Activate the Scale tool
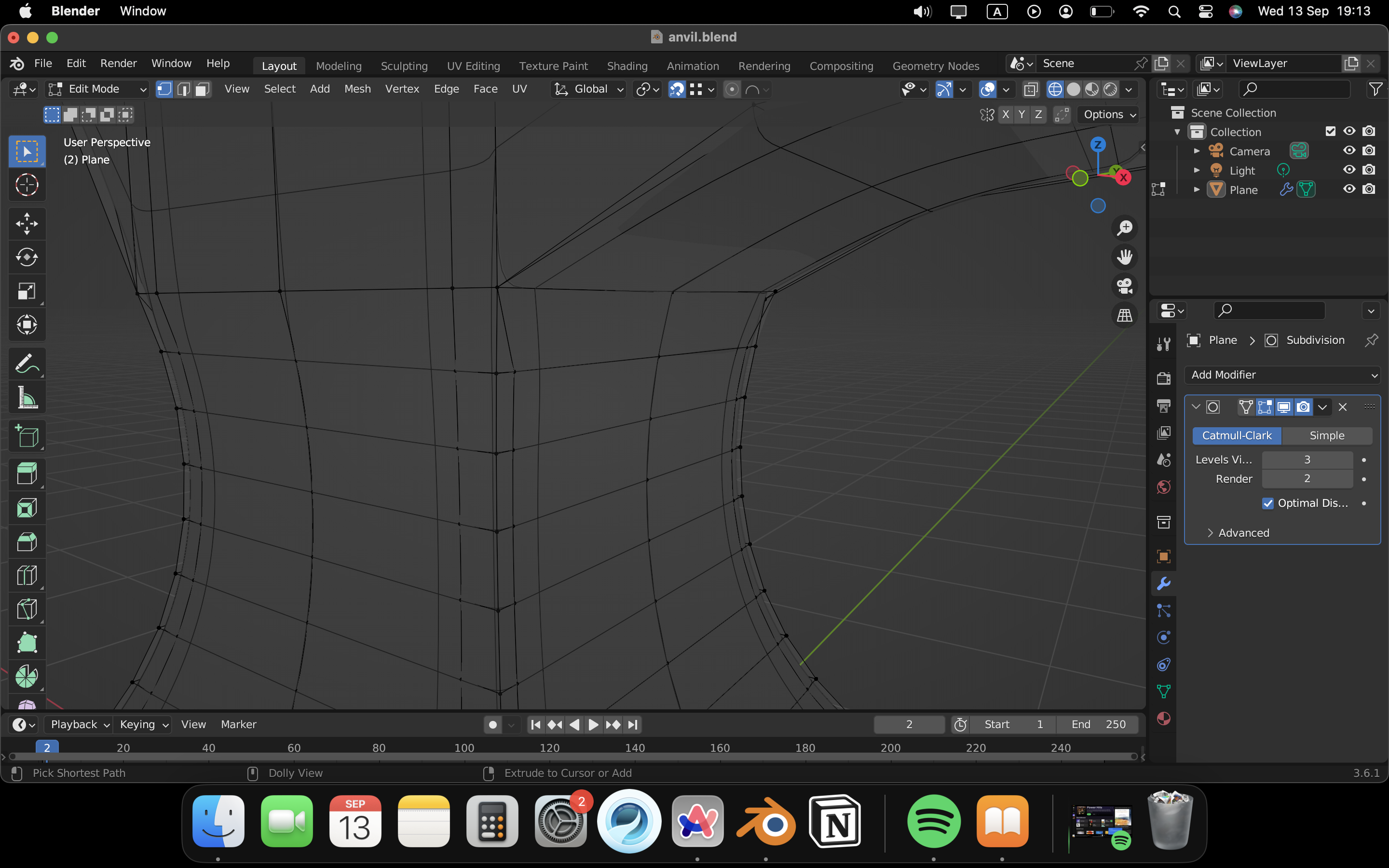This screenshot has width=1389, height=868. coord(27,291)
